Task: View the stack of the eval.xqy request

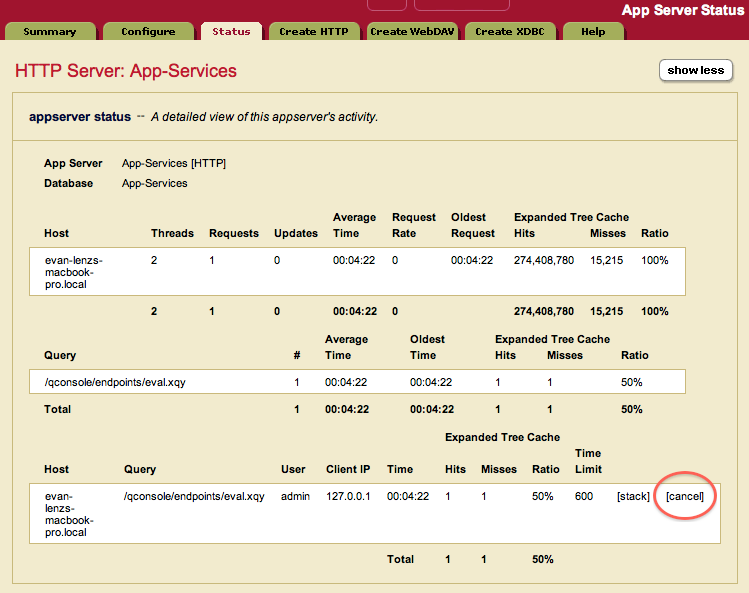Action: coord(633,496)
